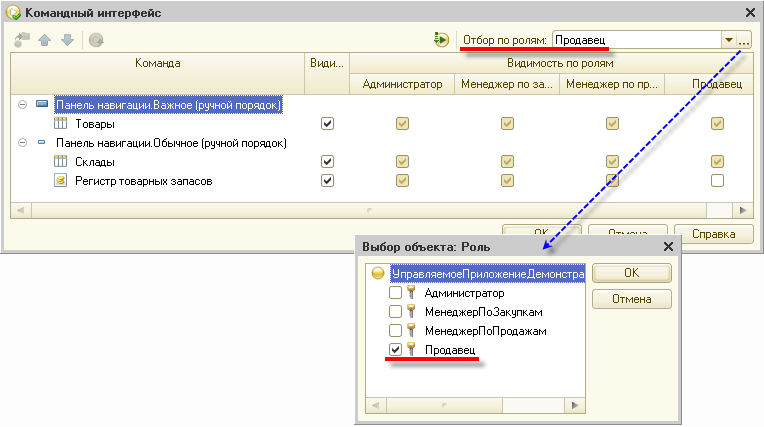Screen dimensions: 764x427
Task: Toggle Менеджер по продажам visibility for Склады
Action: point(612,161)
